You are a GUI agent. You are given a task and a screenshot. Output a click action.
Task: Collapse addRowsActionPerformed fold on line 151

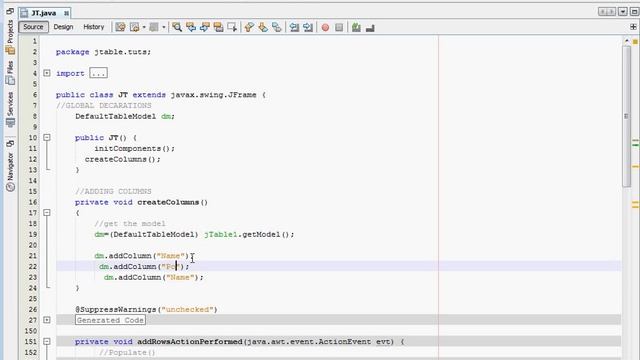(47, 342)
